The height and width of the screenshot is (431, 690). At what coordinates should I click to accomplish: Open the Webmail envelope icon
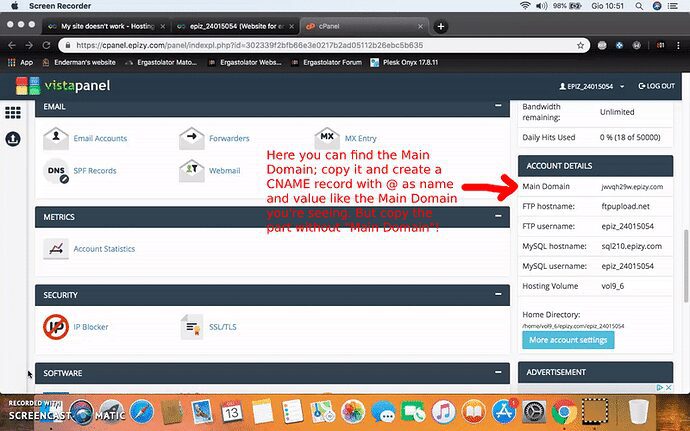pos(191,171)
